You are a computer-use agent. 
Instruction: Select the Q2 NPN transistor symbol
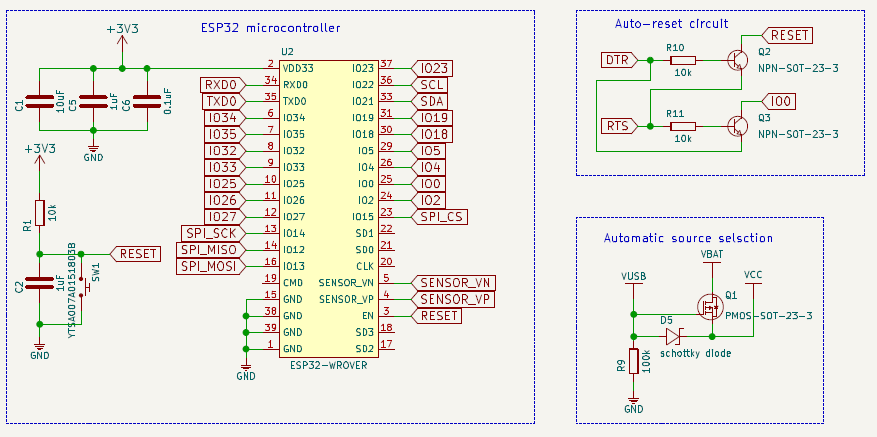pos(738,60)
